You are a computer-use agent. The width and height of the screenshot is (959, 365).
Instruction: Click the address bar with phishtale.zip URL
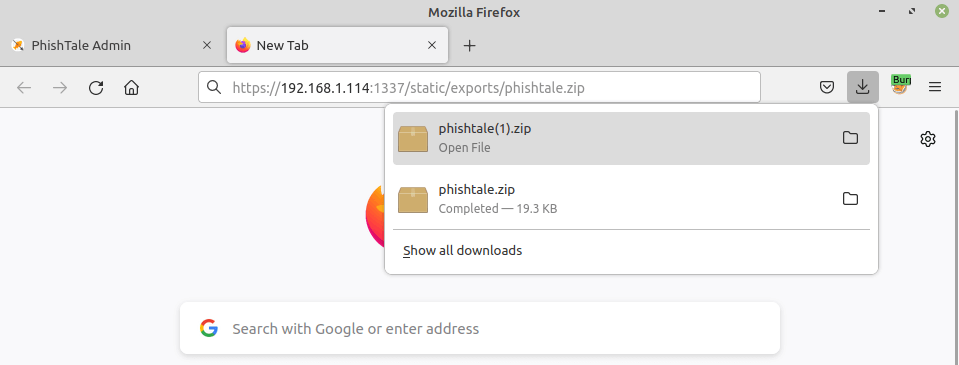pos(479,87)
